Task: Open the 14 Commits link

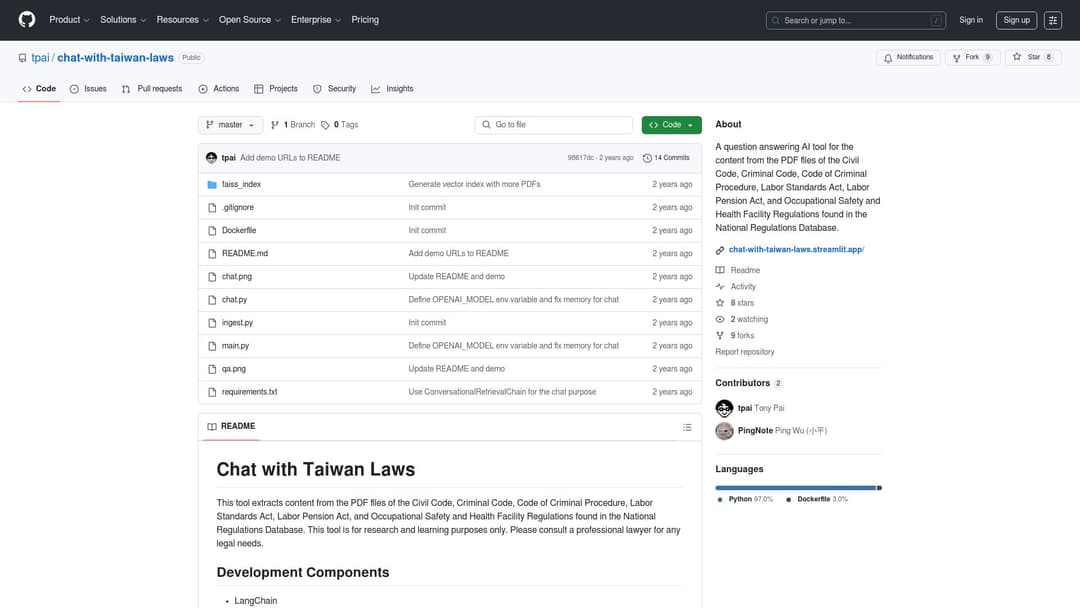Action: tap(666, 158)
